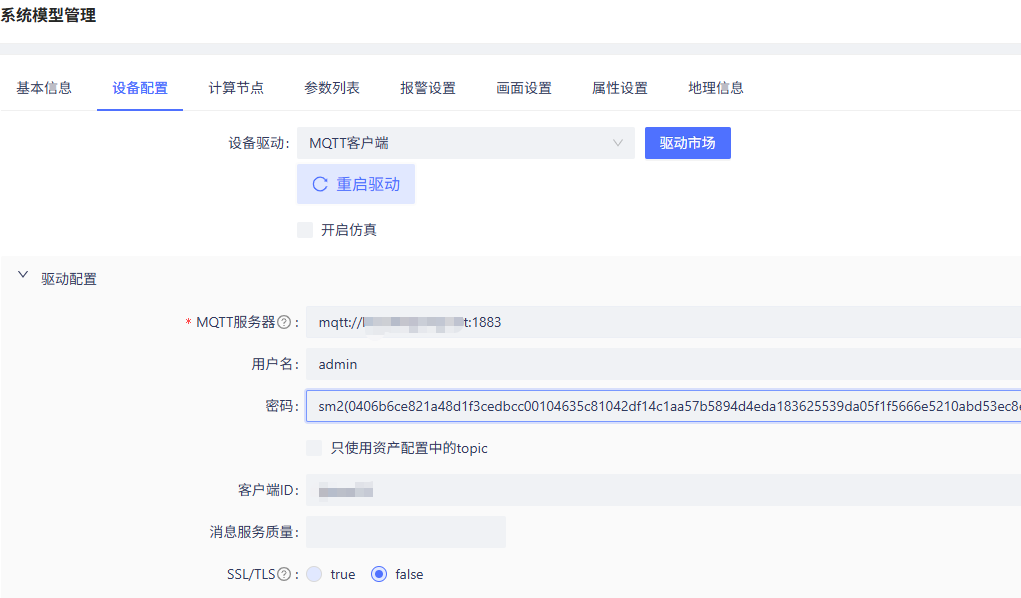Viewport: 1021px width, 598px height.
Task: Switch to the 计算节点 tab
Action: pyautogui.click(x=236, y=88)
